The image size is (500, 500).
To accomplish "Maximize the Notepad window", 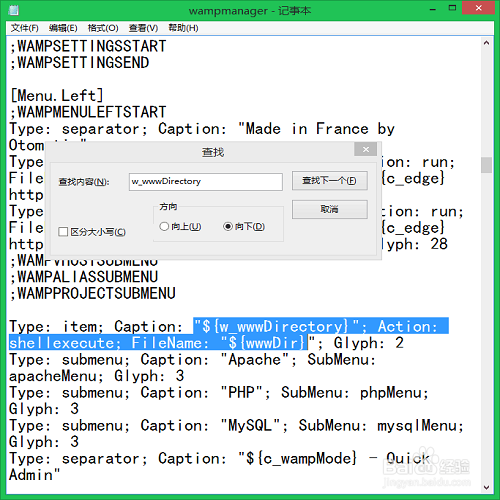I will [x=452, y=8].
